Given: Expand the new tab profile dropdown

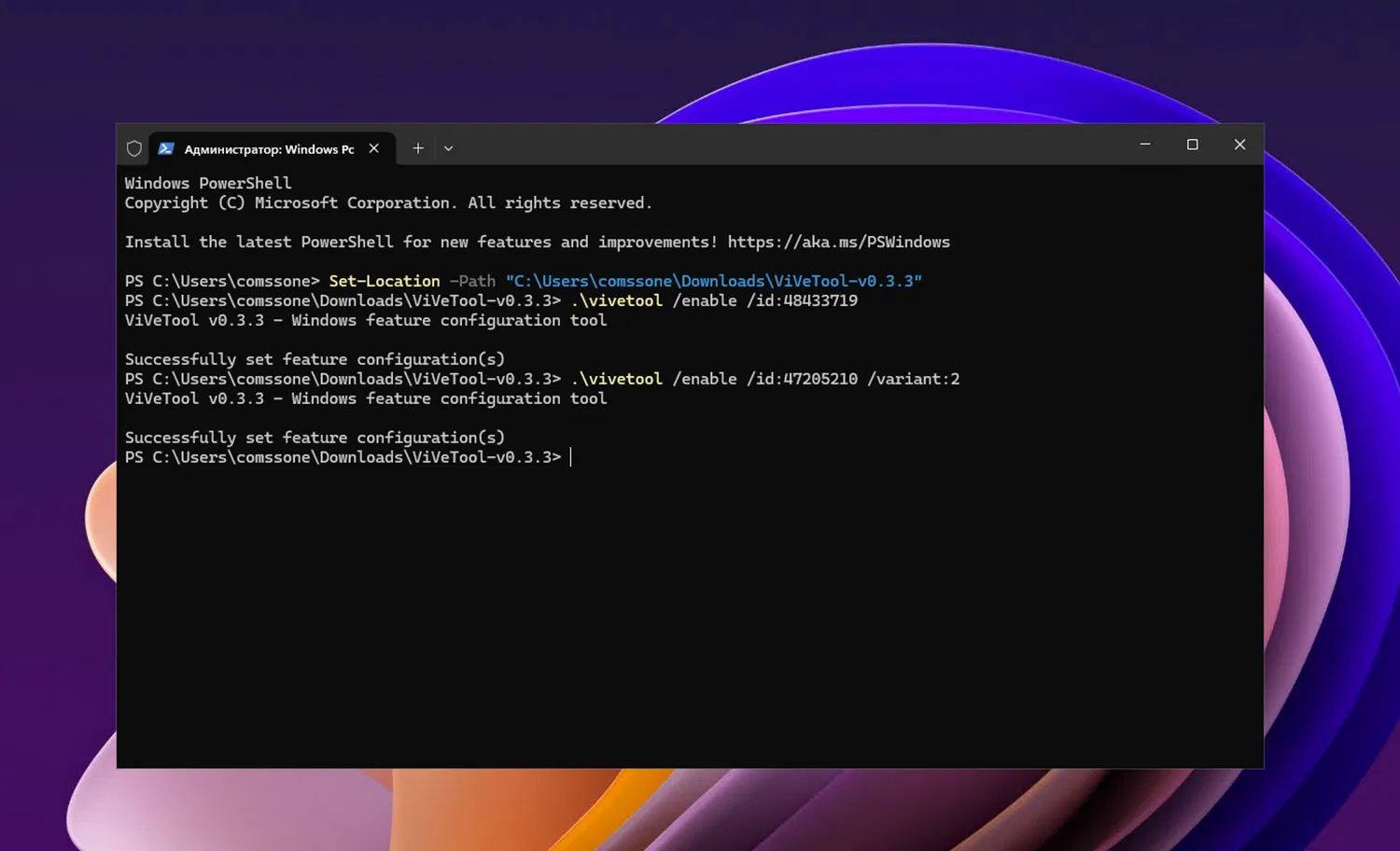Looking at the screenshot, I should (449, 148).
